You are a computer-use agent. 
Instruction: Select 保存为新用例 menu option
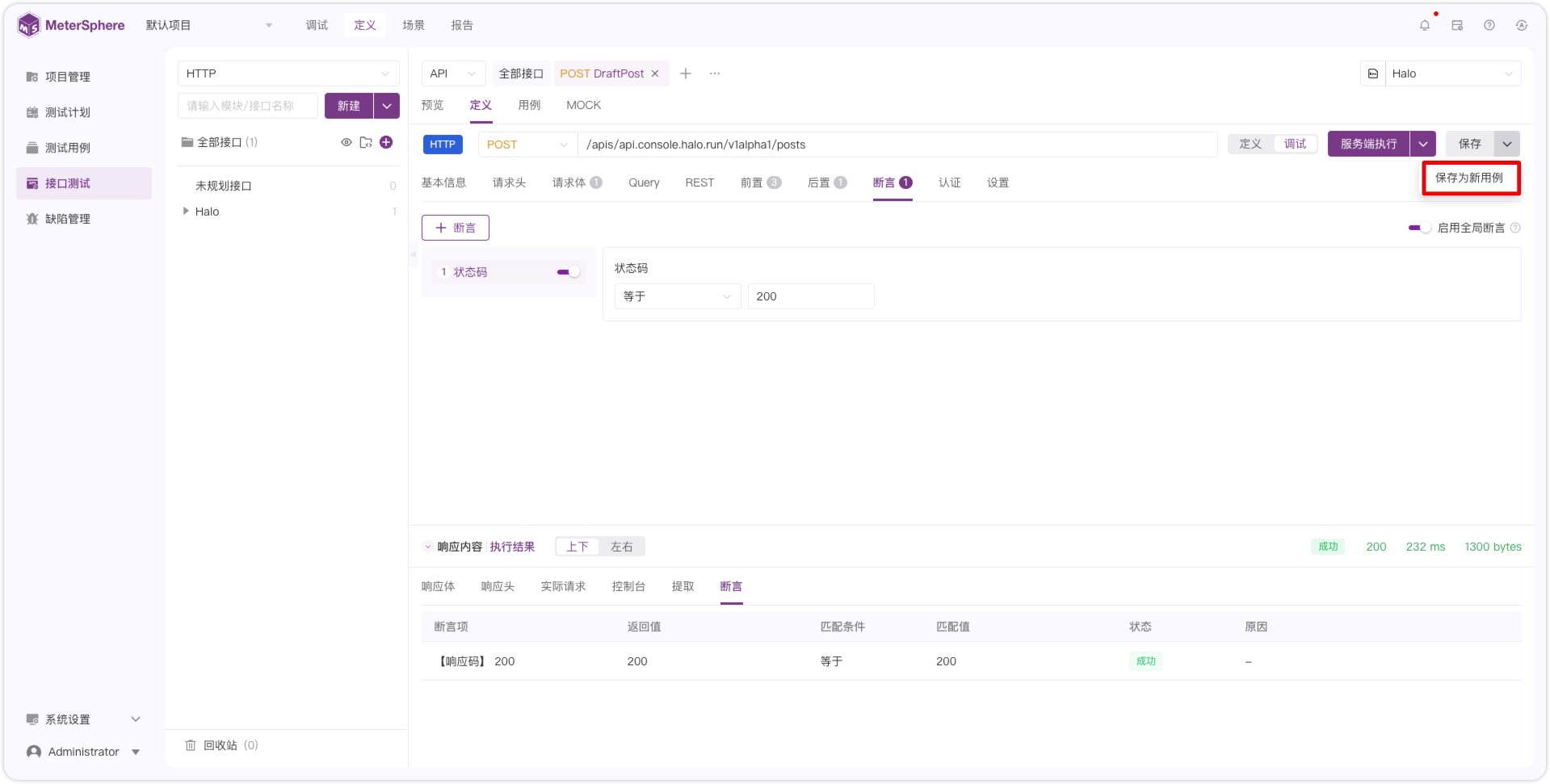[1470, 178]
